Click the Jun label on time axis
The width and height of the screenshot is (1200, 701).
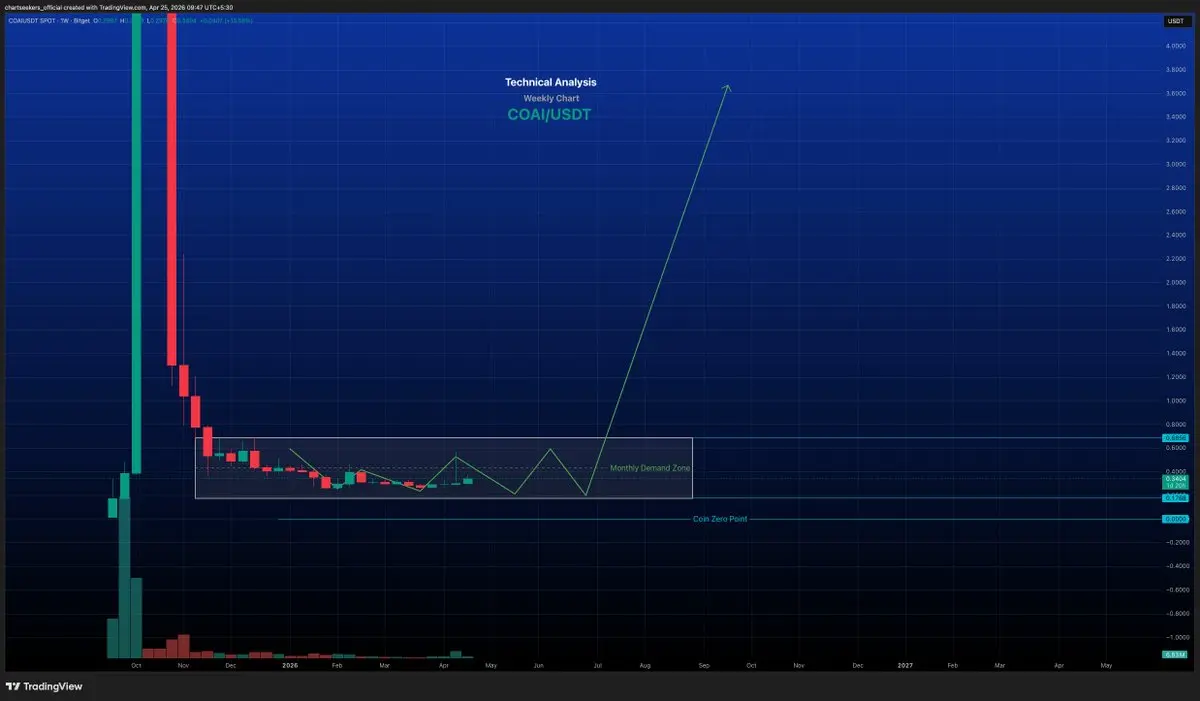coord(538,664)
